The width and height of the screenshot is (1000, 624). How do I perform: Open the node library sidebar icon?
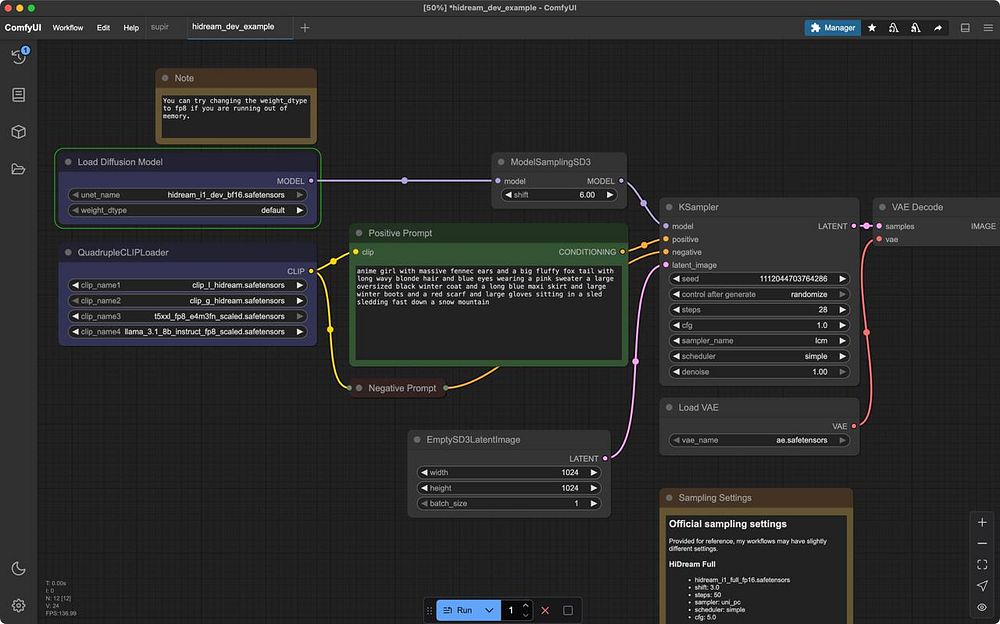tap(18, 95)
